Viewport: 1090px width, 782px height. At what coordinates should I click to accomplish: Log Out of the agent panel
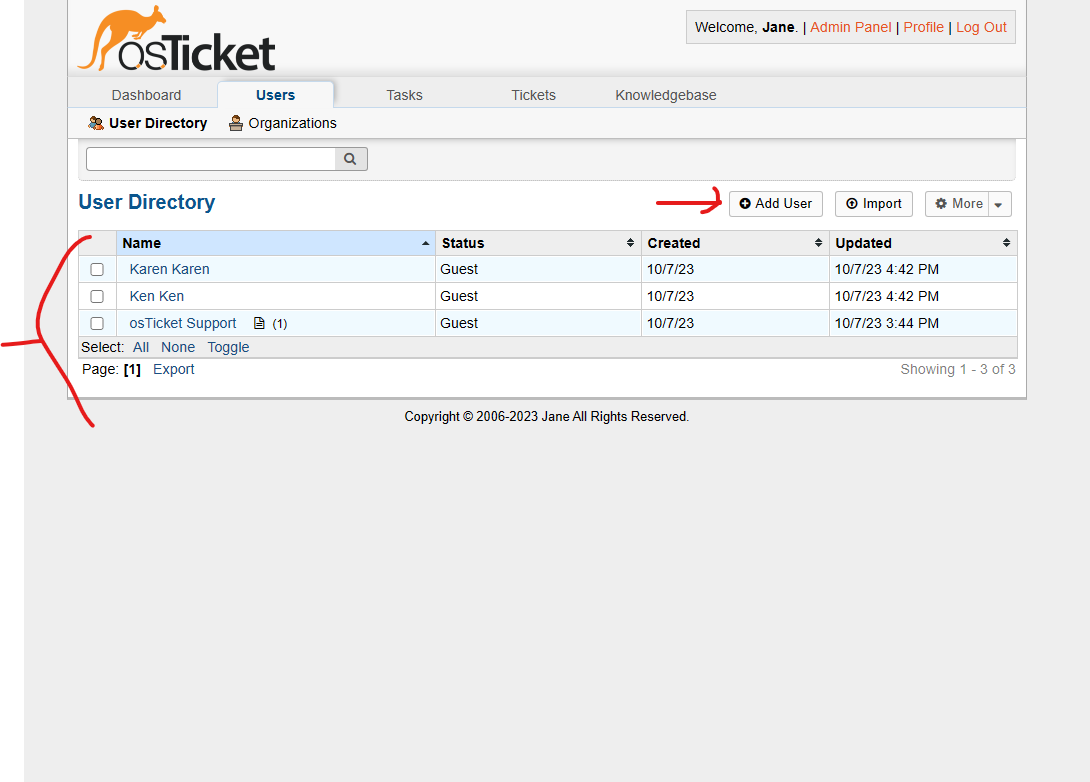click(981, 27)
